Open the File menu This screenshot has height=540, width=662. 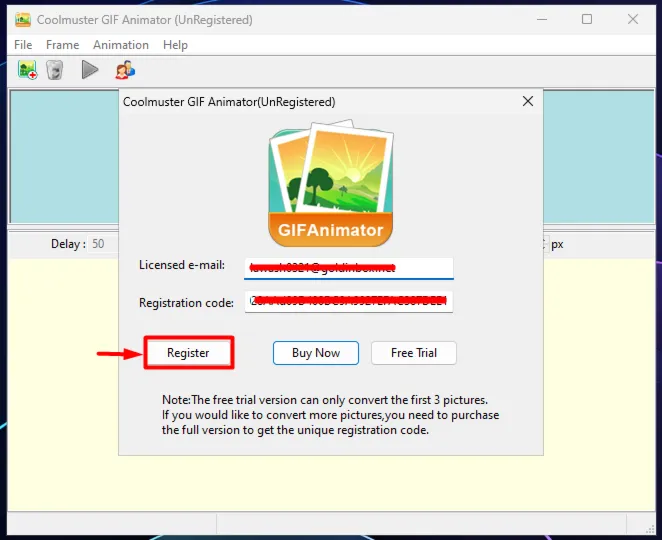pyautogui.click(x=23, y=45)
